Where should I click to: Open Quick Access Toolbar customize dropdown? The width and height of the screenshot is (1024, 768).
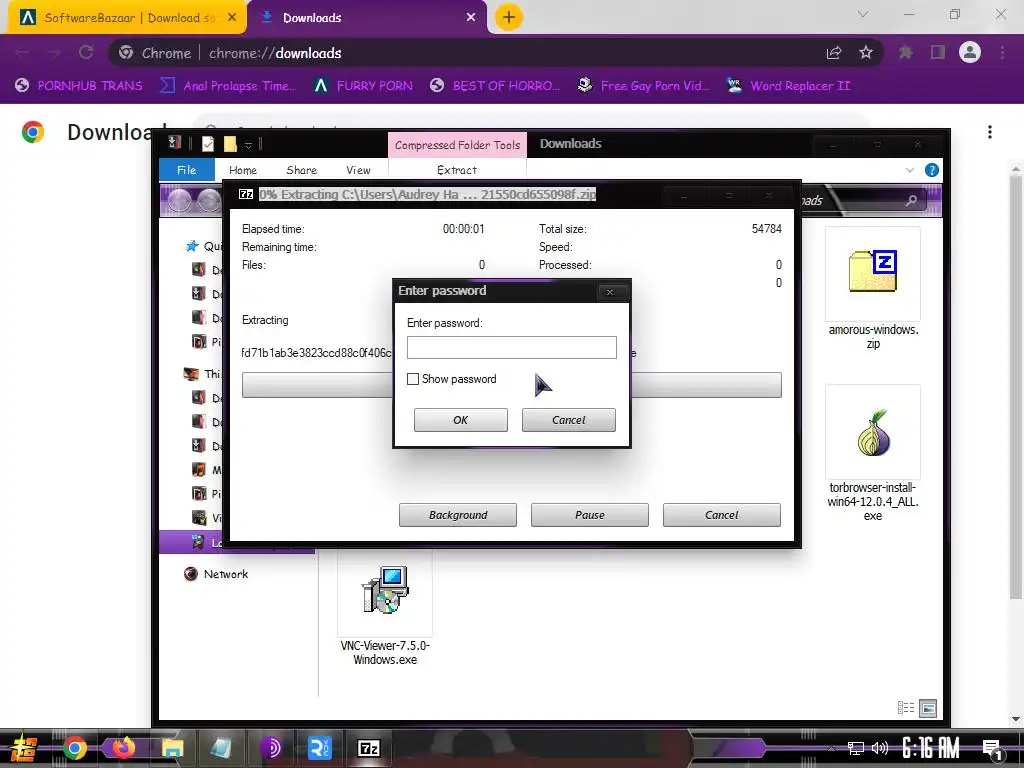(248, 145)
